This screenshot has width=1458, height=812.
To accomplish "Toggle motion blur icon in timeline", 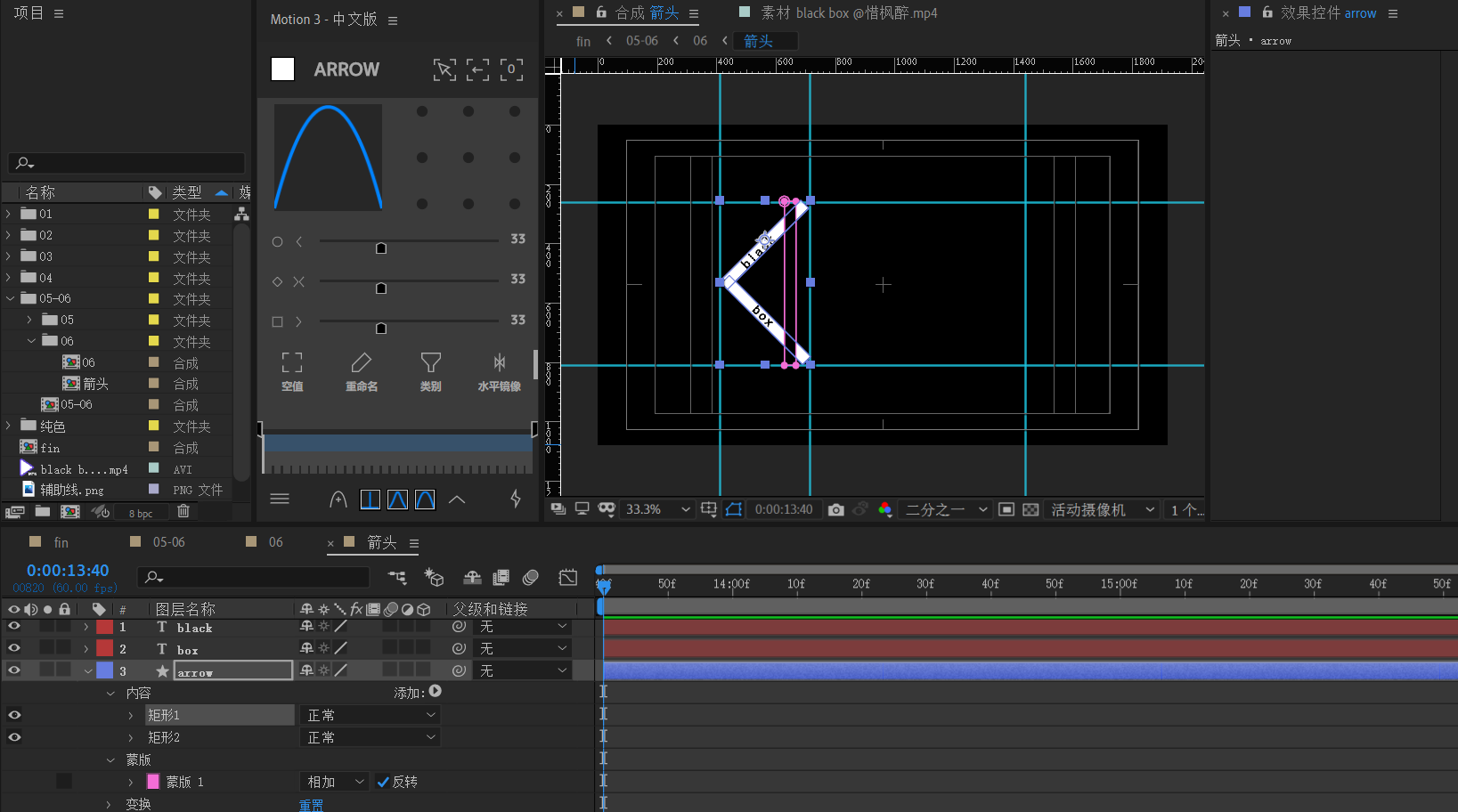I will 531,577.
